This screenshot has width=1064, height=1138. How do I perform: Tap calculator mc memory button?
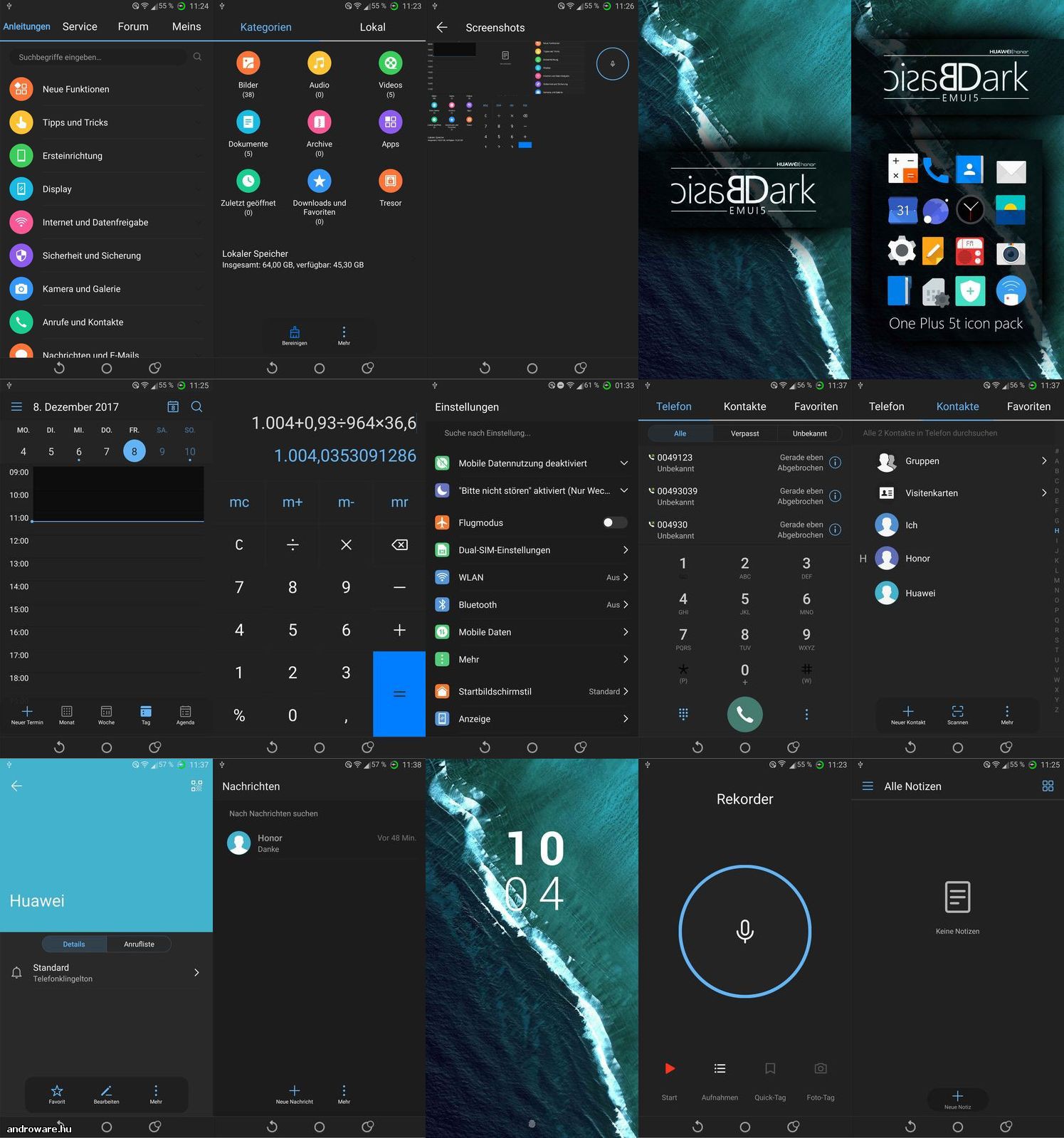pos(239,502)
